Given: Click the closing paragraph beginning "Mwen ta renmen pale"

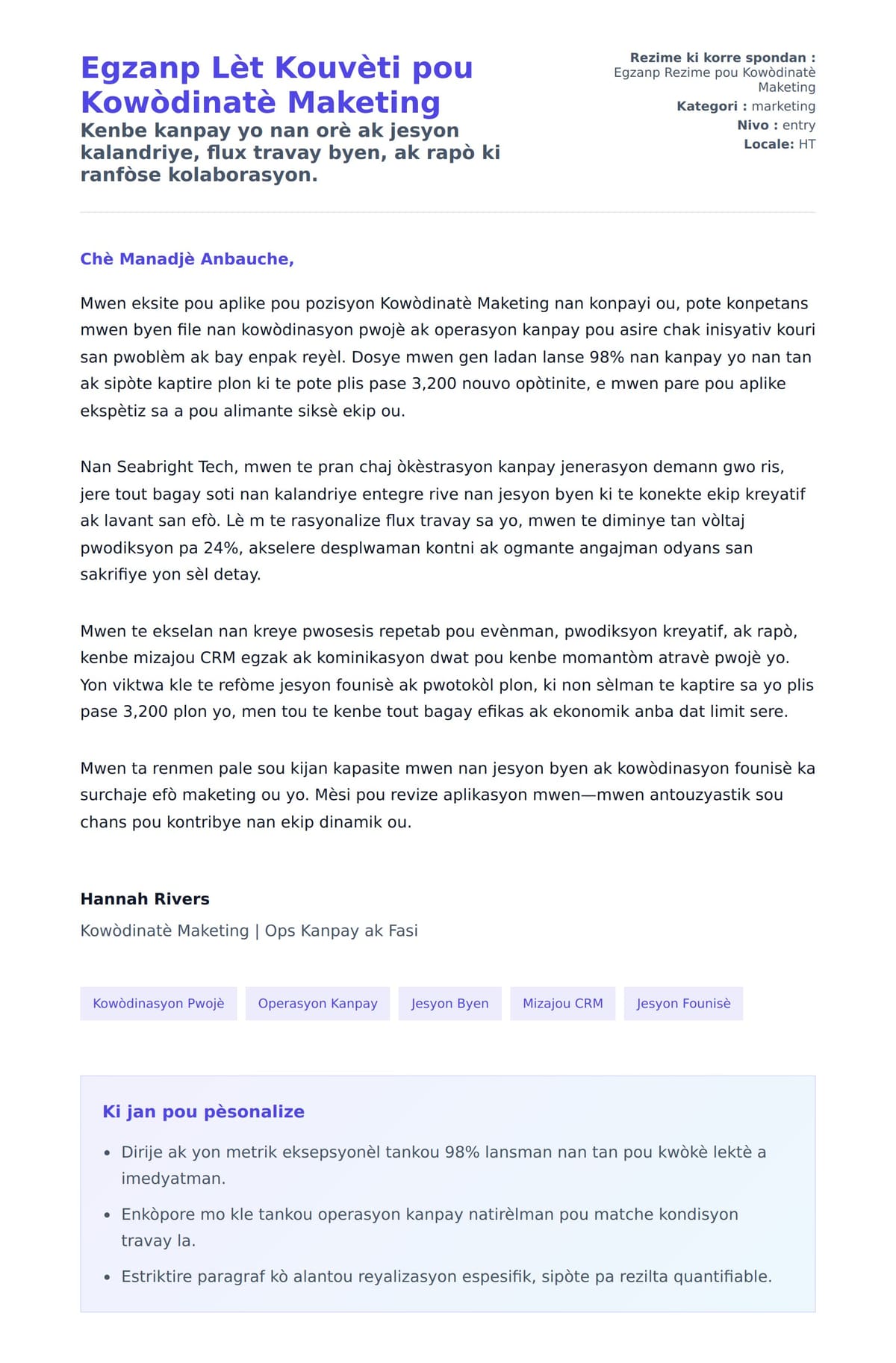Looking at the screenshot, I should (447, 795).
